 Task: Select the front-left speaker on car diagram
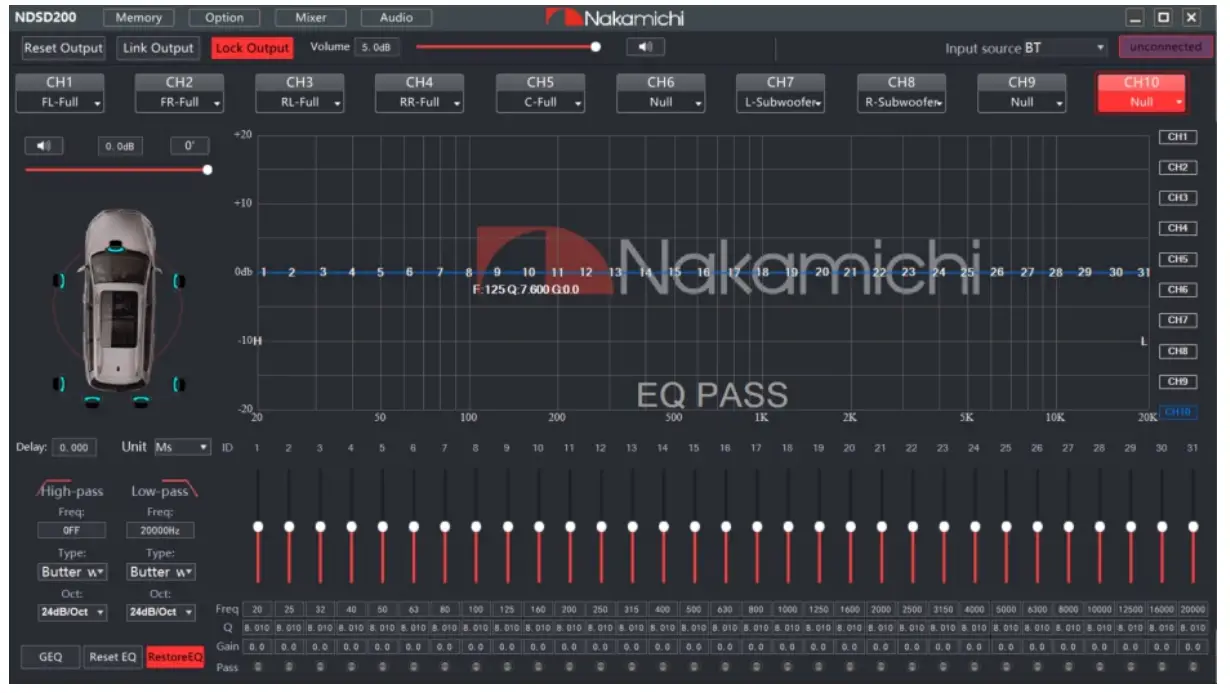(x=60, y=281)
